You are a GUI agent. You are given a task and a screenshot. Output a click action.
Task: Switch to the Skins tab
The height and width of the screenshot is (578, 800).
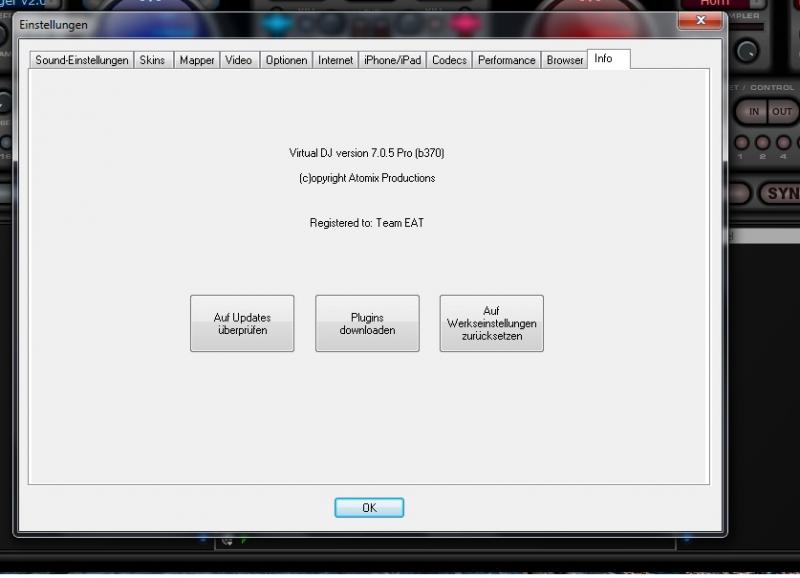point(153,60)
